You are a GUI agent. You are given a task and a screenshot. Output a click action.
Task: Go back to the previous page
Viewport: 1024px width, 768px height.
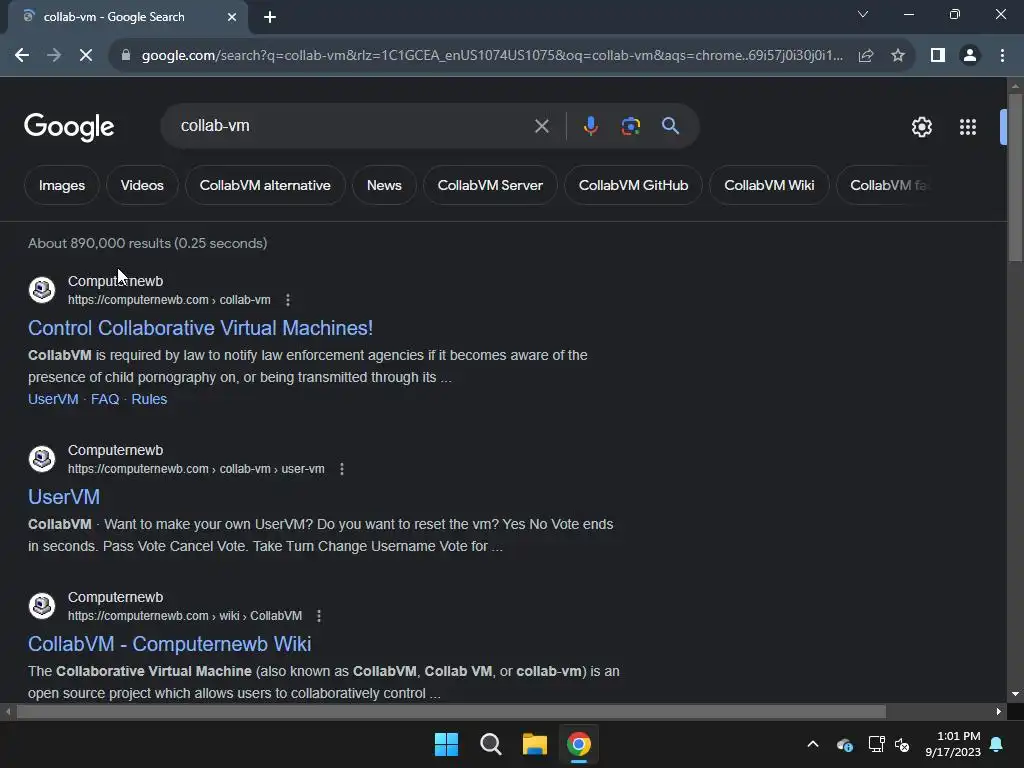22,56
